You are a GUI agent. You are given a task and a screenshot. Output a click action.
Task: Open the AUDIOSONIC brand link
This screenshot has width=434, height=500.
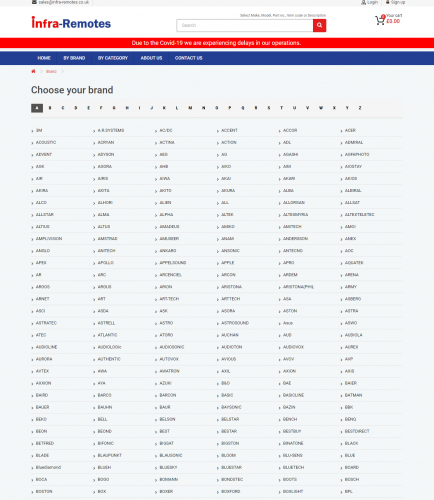tap(172, 347)
